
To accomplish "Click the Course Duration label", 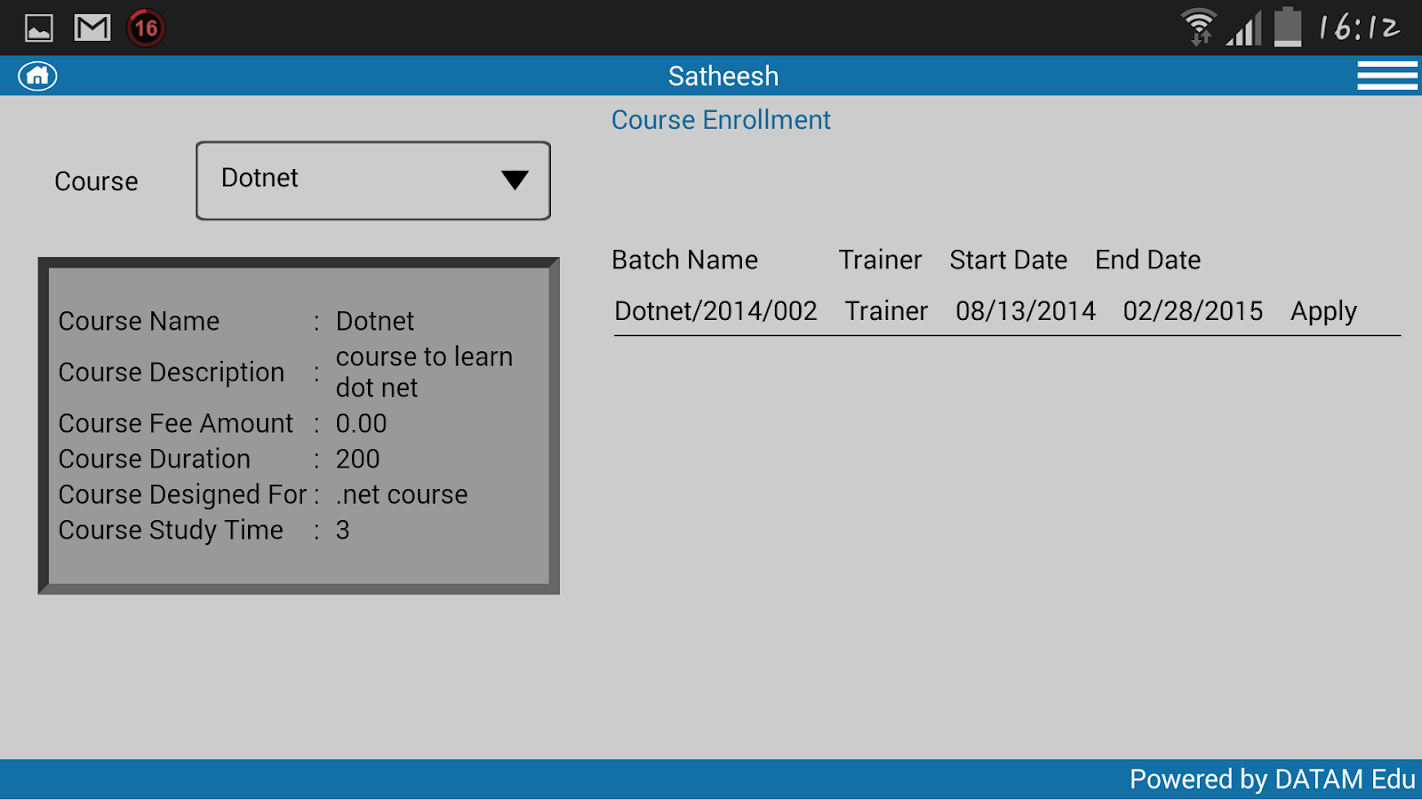I will (x=154, y=459).
